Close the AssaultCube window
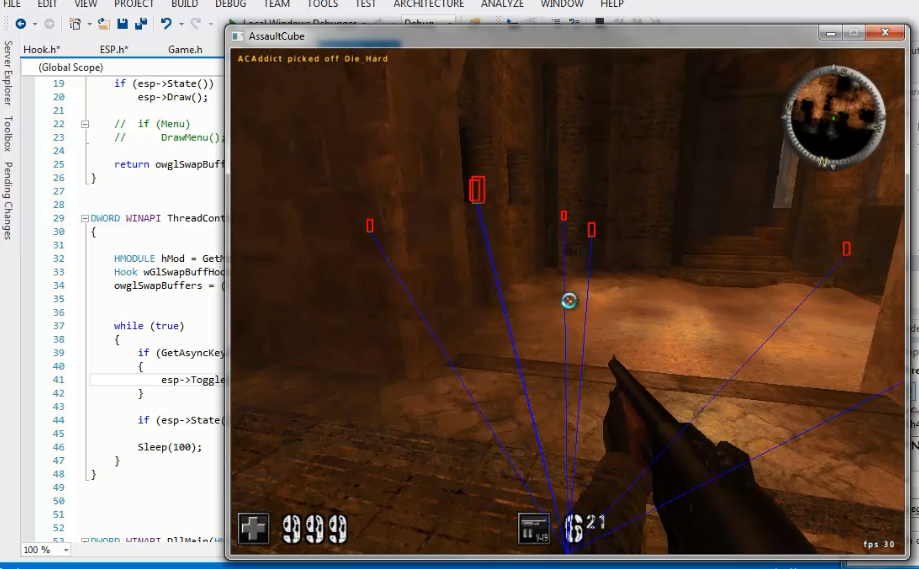 coord(886,33)
